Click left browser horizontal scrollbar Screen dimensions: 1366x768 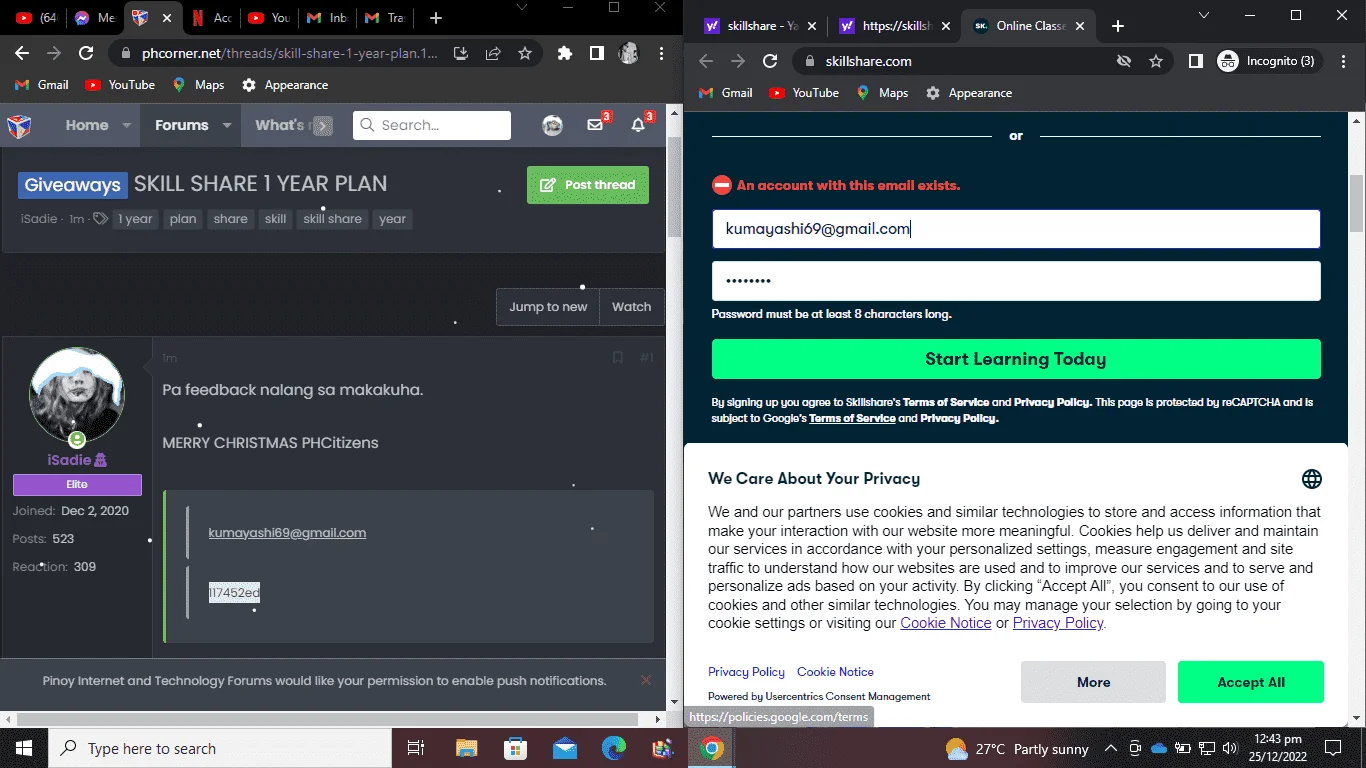(x=329, y=718)
